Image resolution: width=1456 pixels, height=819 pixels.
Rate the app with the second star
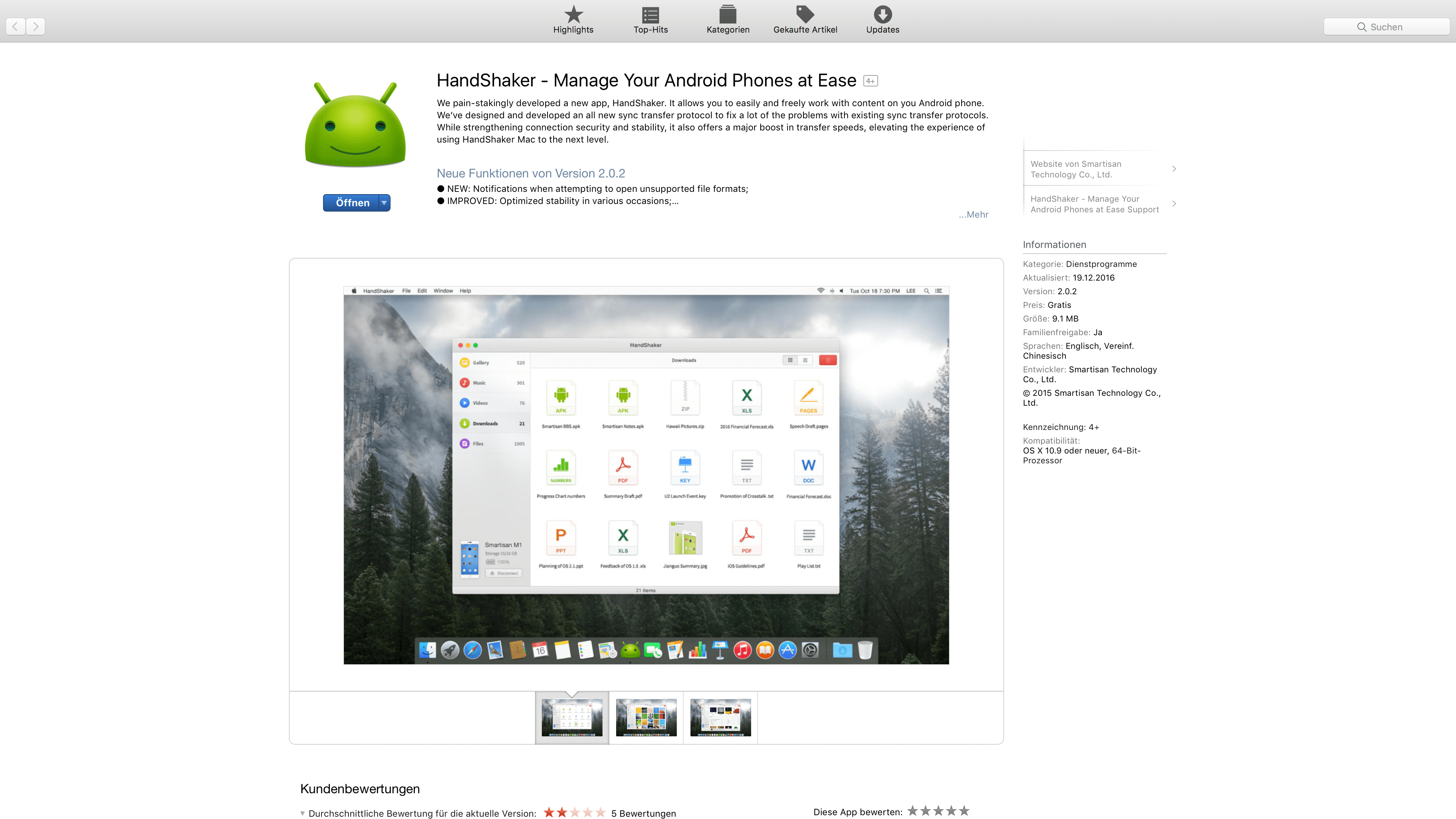point(925,811)
